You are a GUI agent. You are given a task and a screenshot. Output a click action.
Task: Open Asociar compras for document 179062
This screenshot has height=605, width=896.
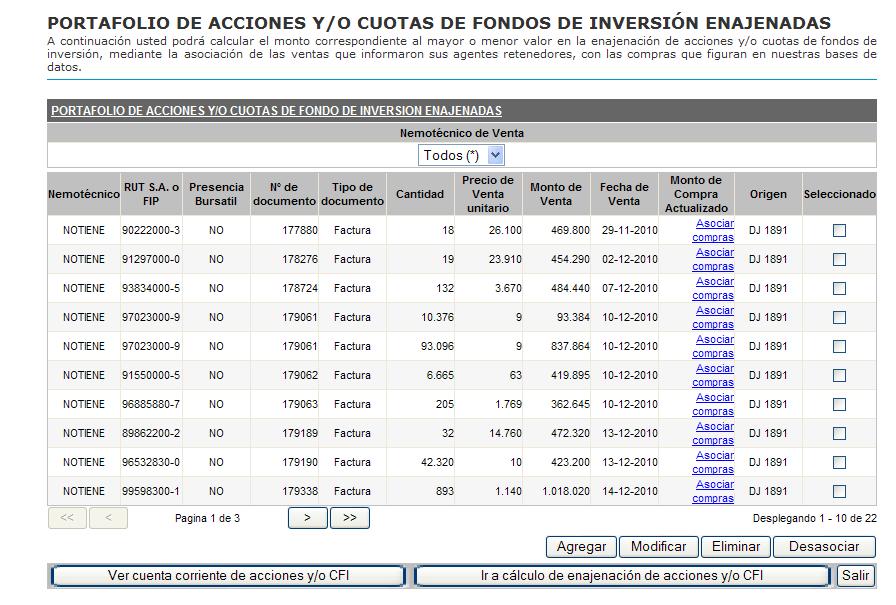713,375
